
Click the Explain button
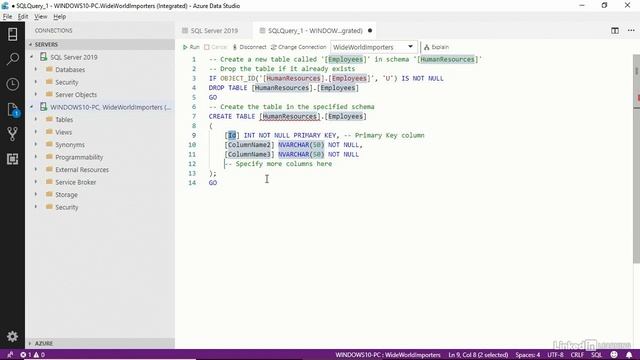coord(436,47)
